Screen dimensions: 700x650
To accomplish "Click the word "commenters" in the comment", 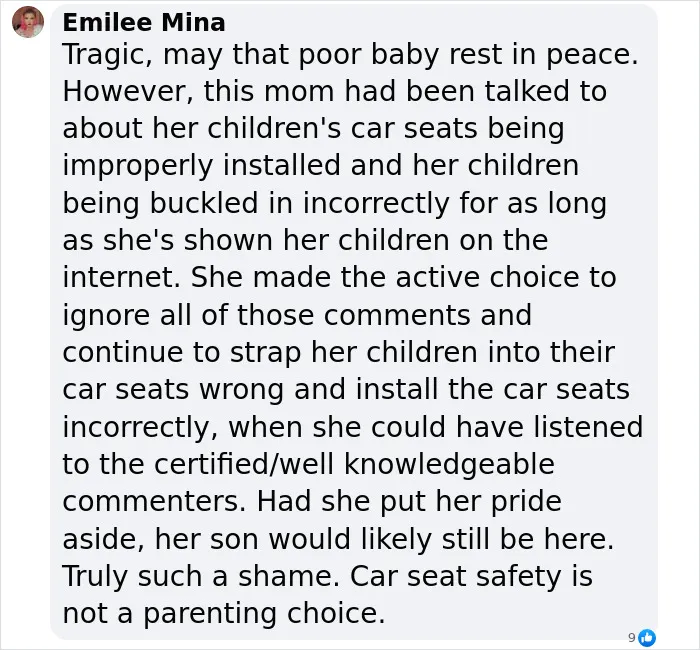I will click(x=151, y=501).
